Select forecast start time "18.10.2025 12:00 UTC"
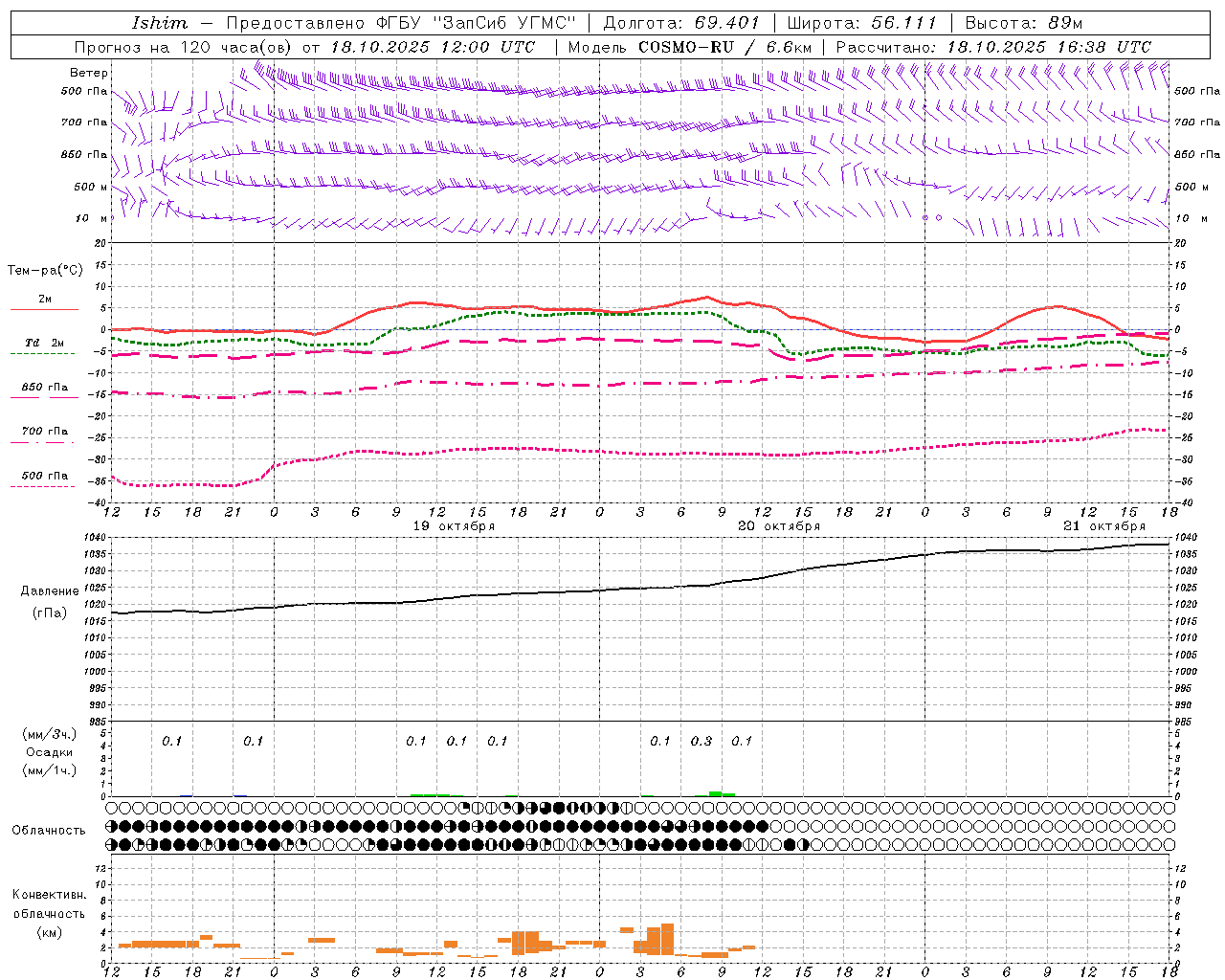 point(434,47)
